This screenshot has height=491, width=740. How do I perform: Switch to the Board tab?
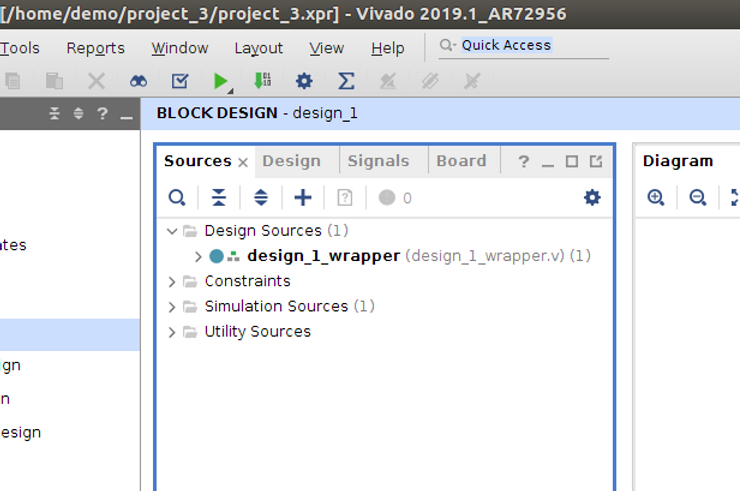pyautogui.click(x=461, y=161)
